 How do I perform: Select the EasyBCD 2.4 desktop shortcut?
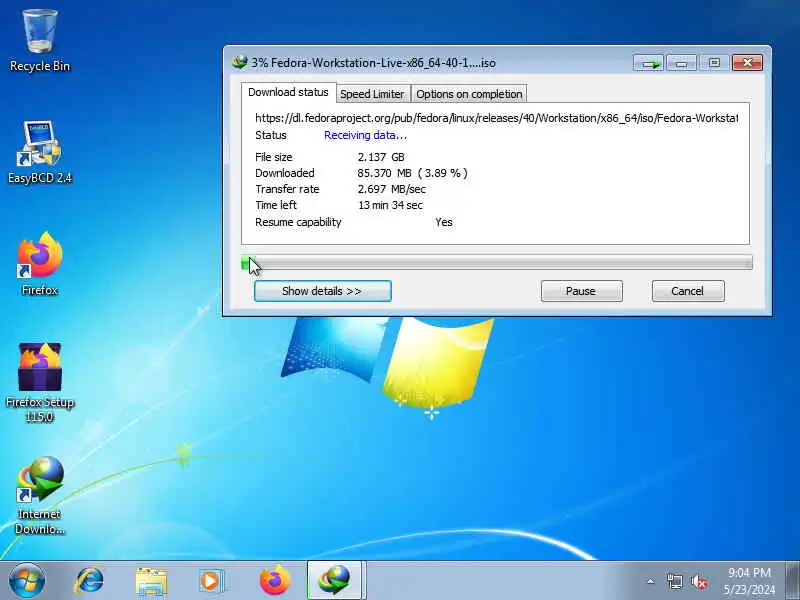coord(40,153)
